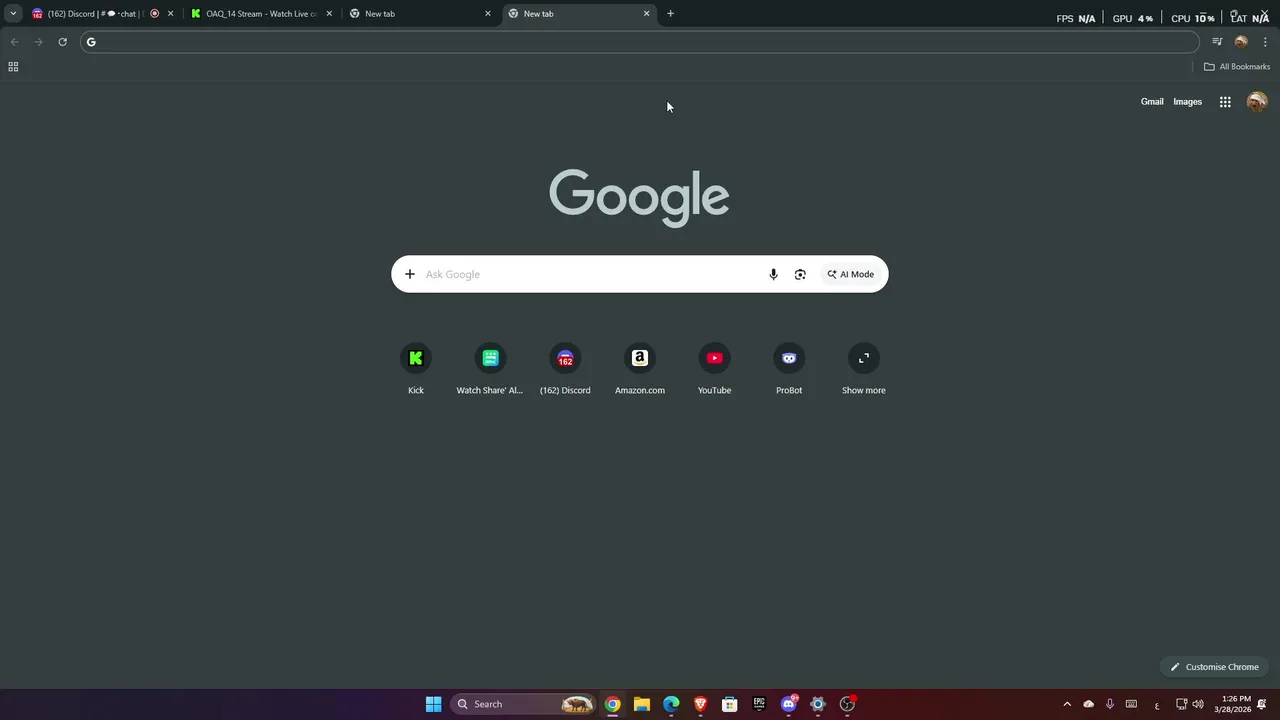Open the (162) Discord shortcut tile
The height and width of the screenshot is (720, 1280).
(x=565, y=369)
